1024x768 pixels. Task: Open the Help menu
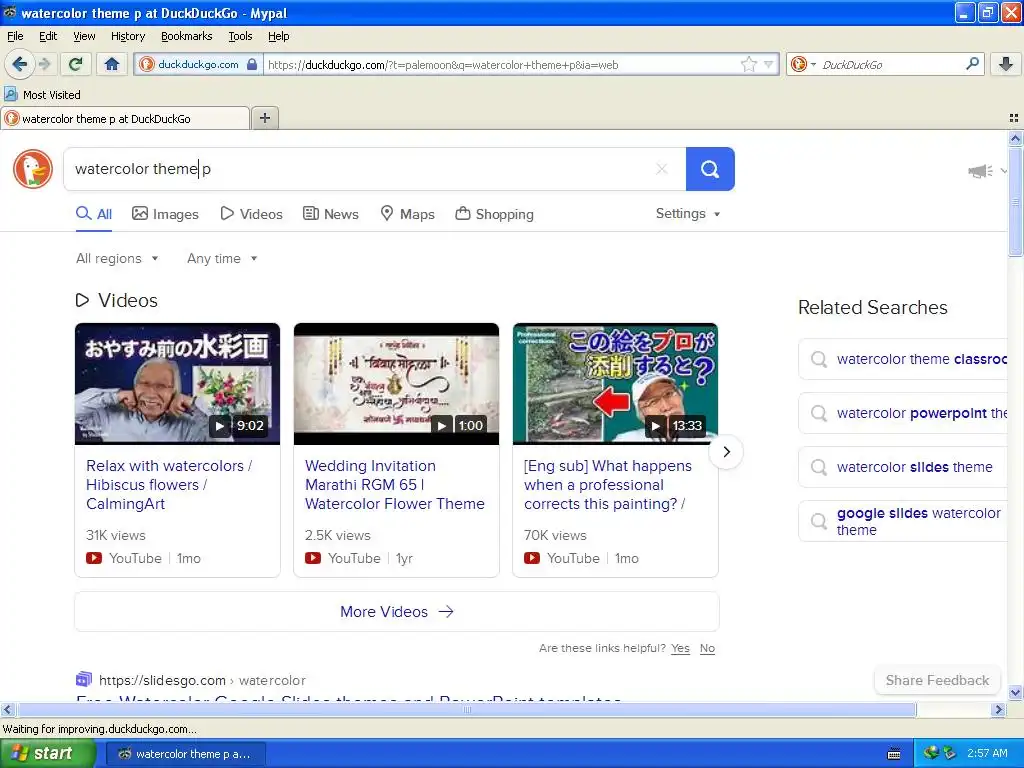click(x=278, y=36)
